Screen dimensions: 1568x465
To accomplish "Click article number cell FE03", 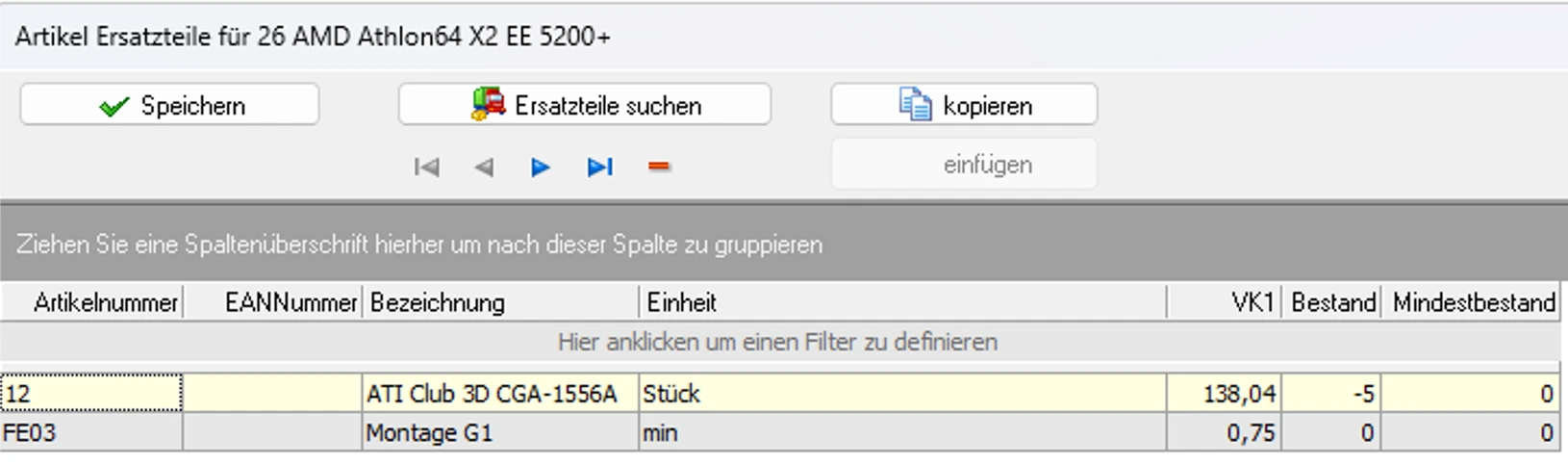I will click(x=91, y=433).
